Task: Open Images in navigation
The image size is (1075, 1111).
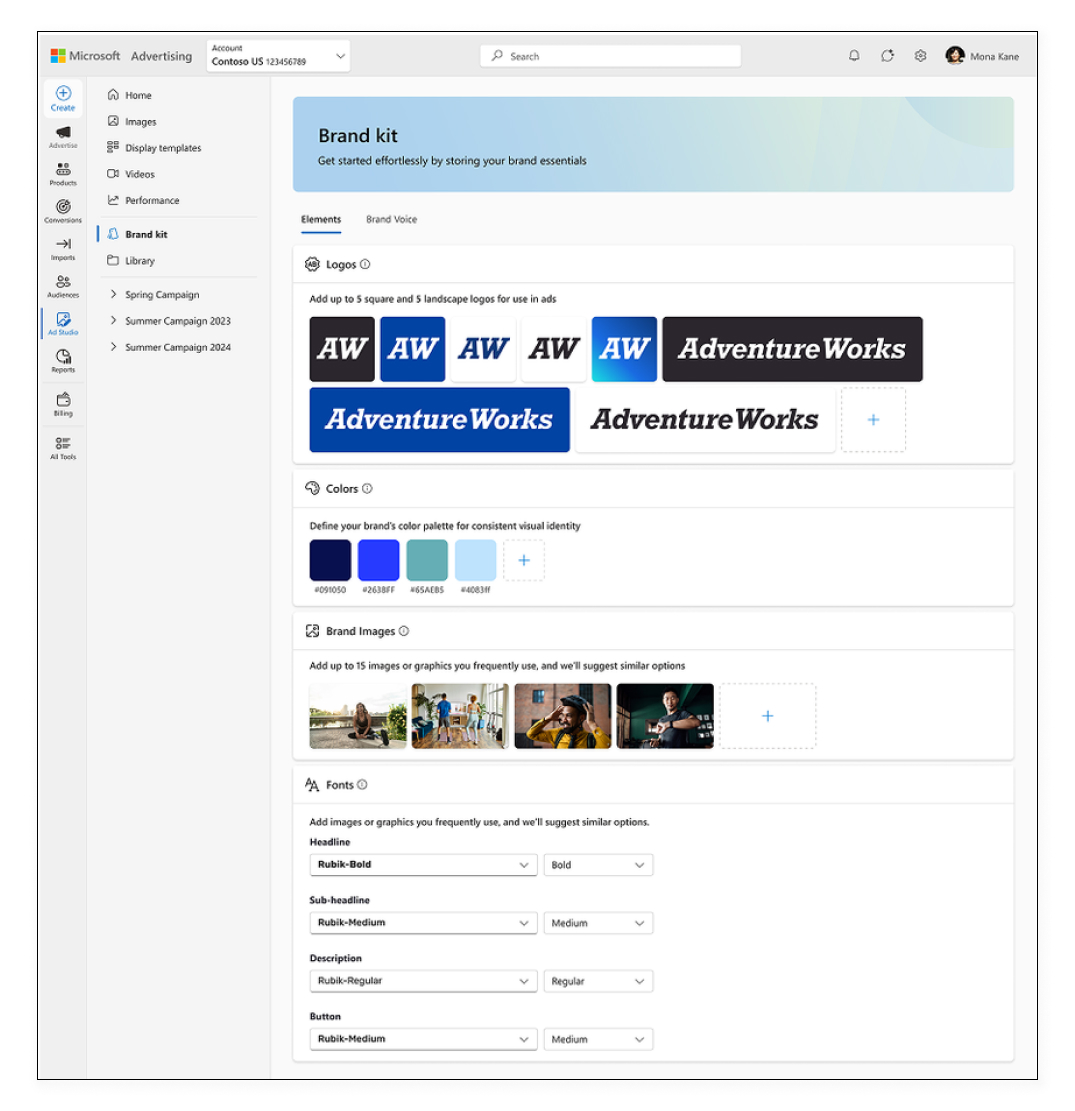Action: point(140,122)
